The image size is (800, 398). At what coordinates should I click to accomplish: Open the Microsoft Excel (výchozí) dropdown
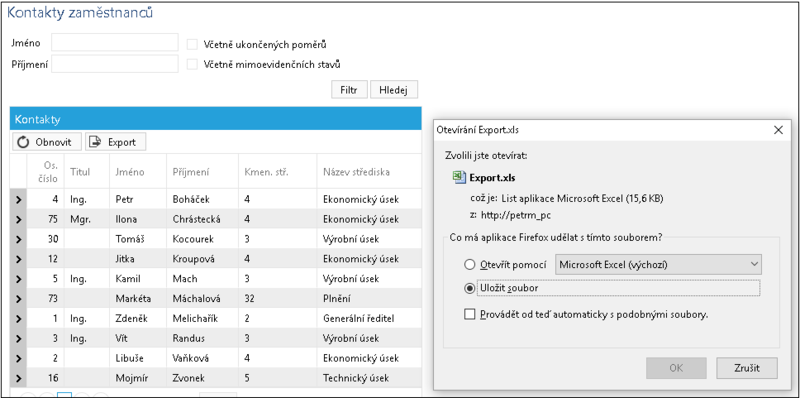coord(658,265)
